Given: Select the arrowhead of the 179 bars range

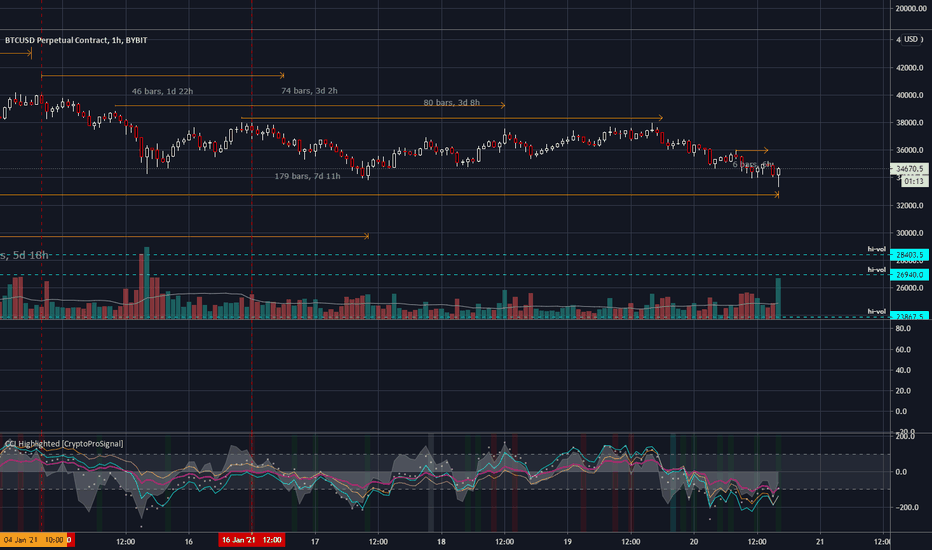Looking at the screenshot, I should [776, 194].
